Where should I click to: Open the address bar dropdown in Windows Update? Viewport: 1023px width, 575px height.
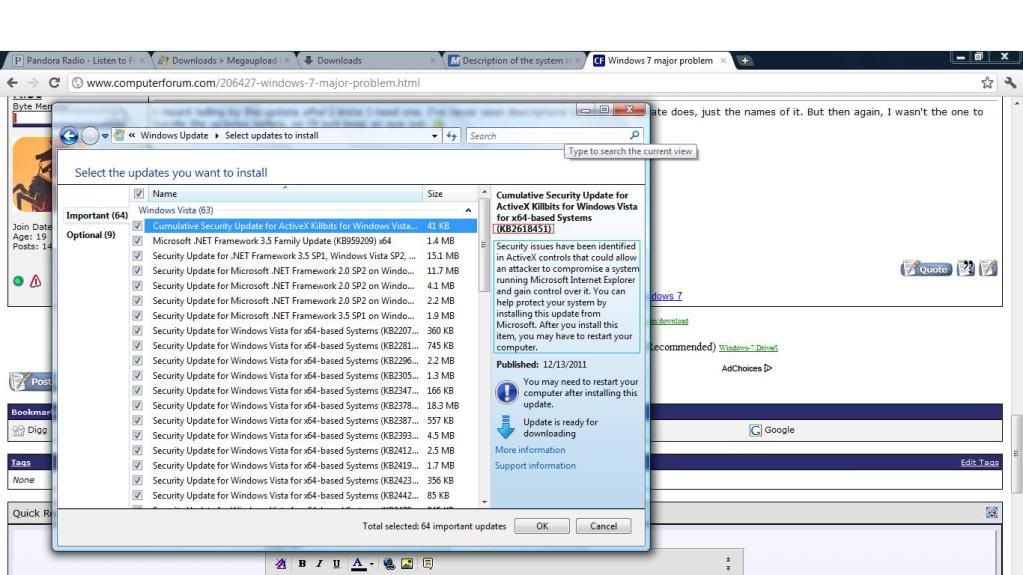pyautogui.click(x=435, y=136)
